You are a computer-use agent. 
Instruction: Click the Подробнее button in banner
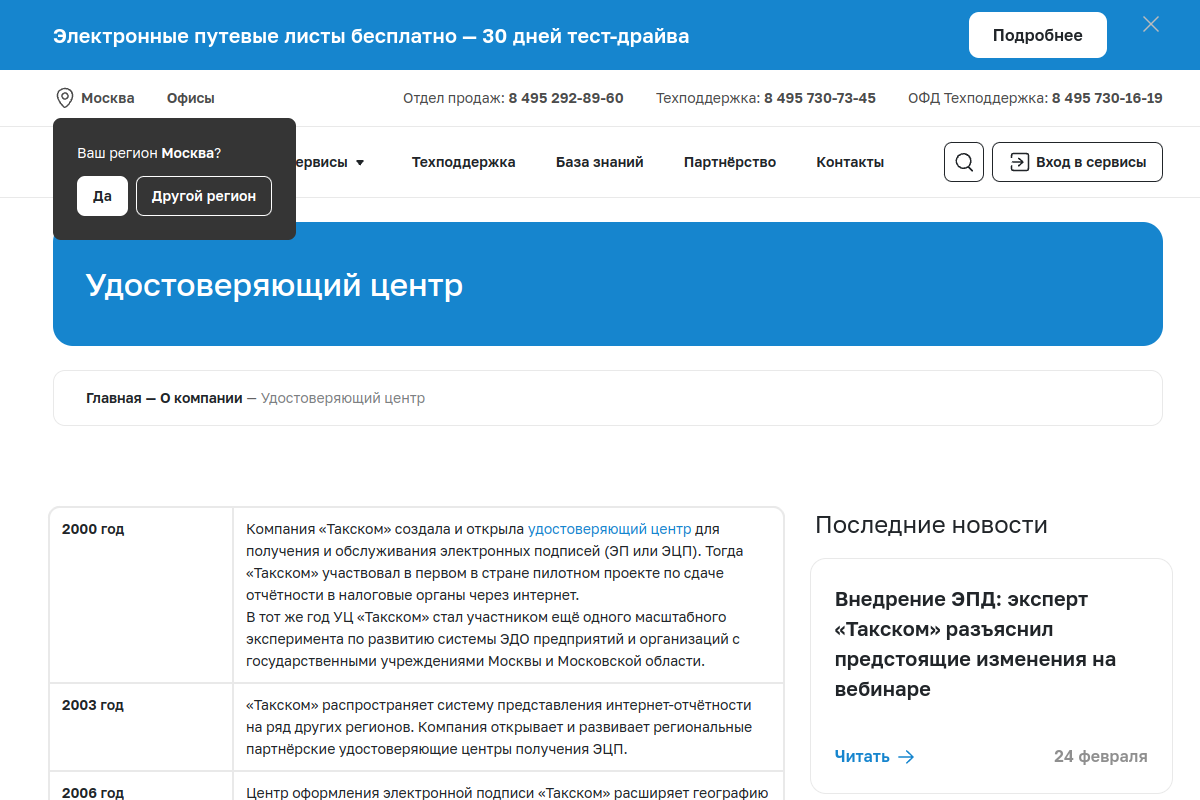[x=1038, y=35]
